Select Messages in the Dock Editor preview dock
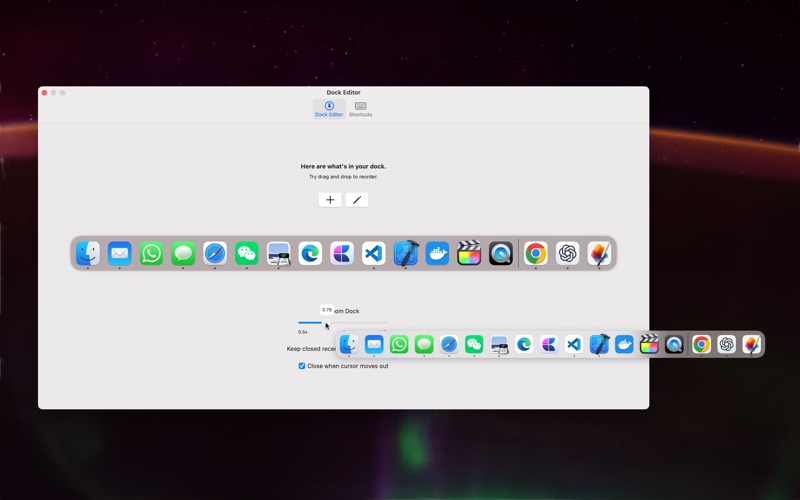This screenshot has height=500, width=800. click(x=183, y=253)
